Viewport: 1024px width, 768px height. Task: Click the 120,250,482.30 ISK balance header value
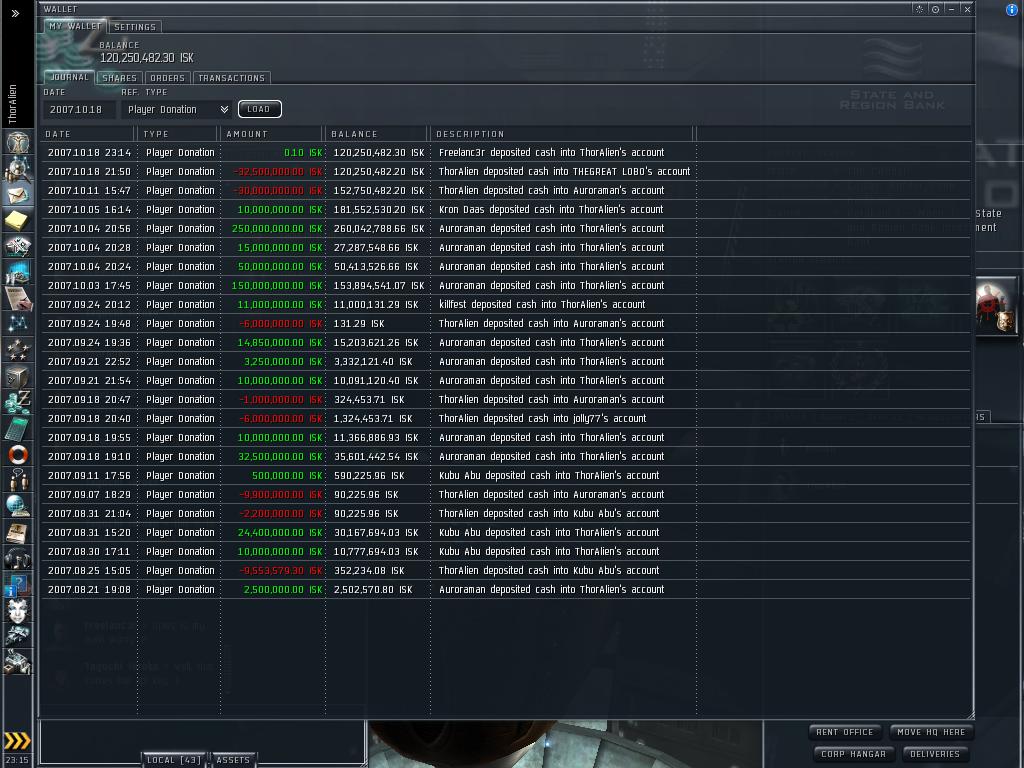[x=146, y=58]
